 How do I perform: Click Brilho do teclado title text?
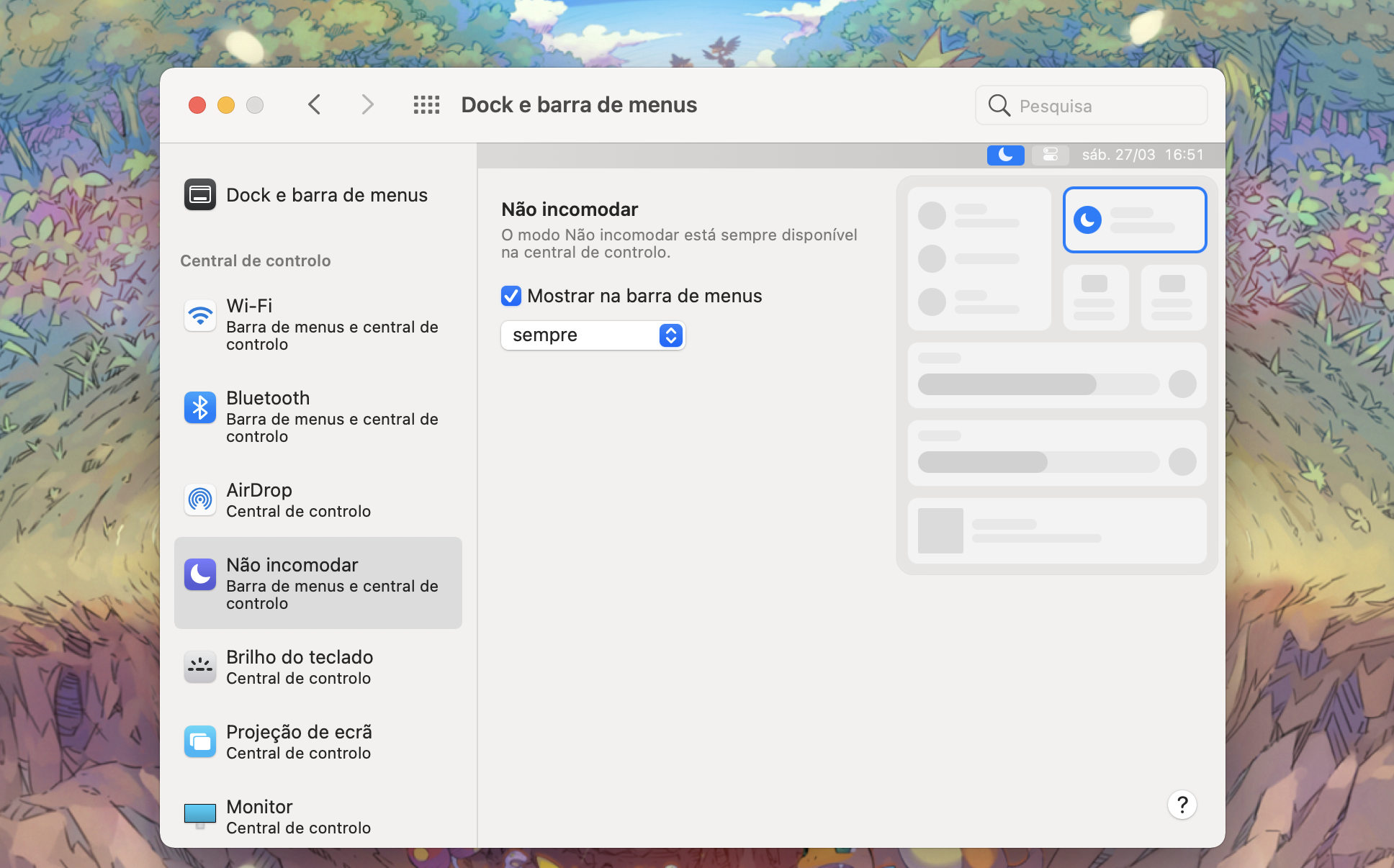[x=300, y=657]
